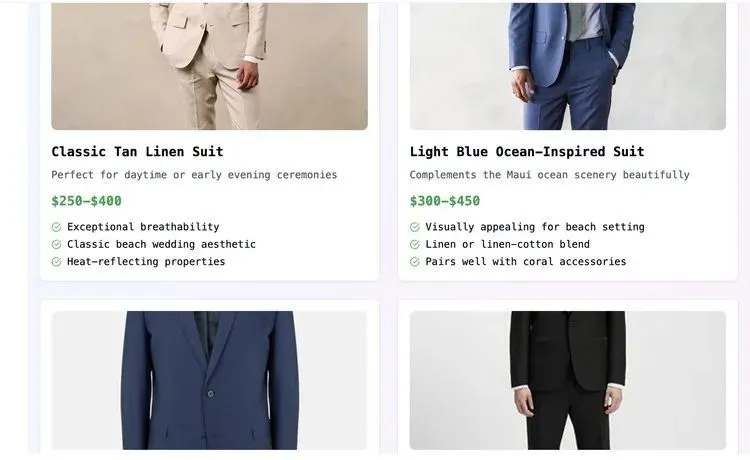Image resolution: width=750 pixels, height=460 pixels.
Task: Click 'Perfect for daytime' description text
Action: point(194,175)
